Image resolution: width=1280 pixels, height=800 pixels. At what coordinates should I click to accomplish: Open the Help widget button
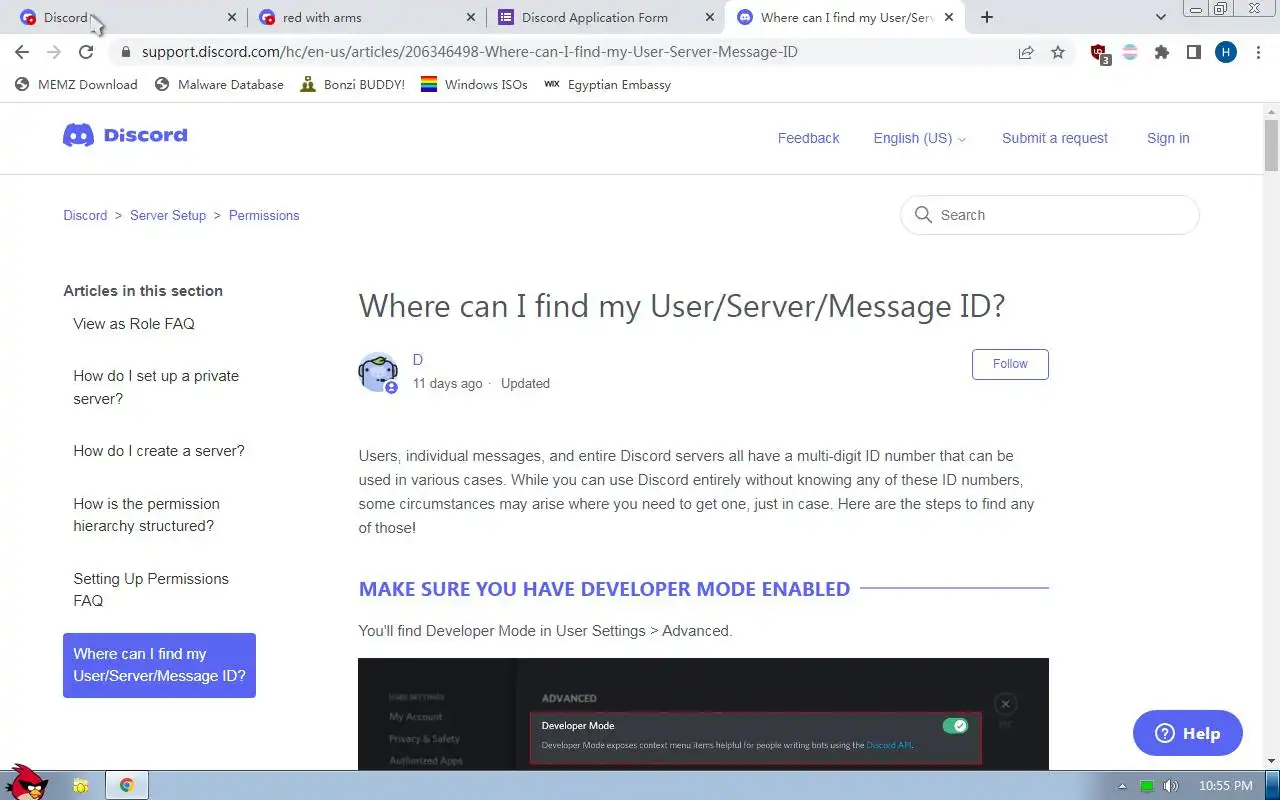1188,733
